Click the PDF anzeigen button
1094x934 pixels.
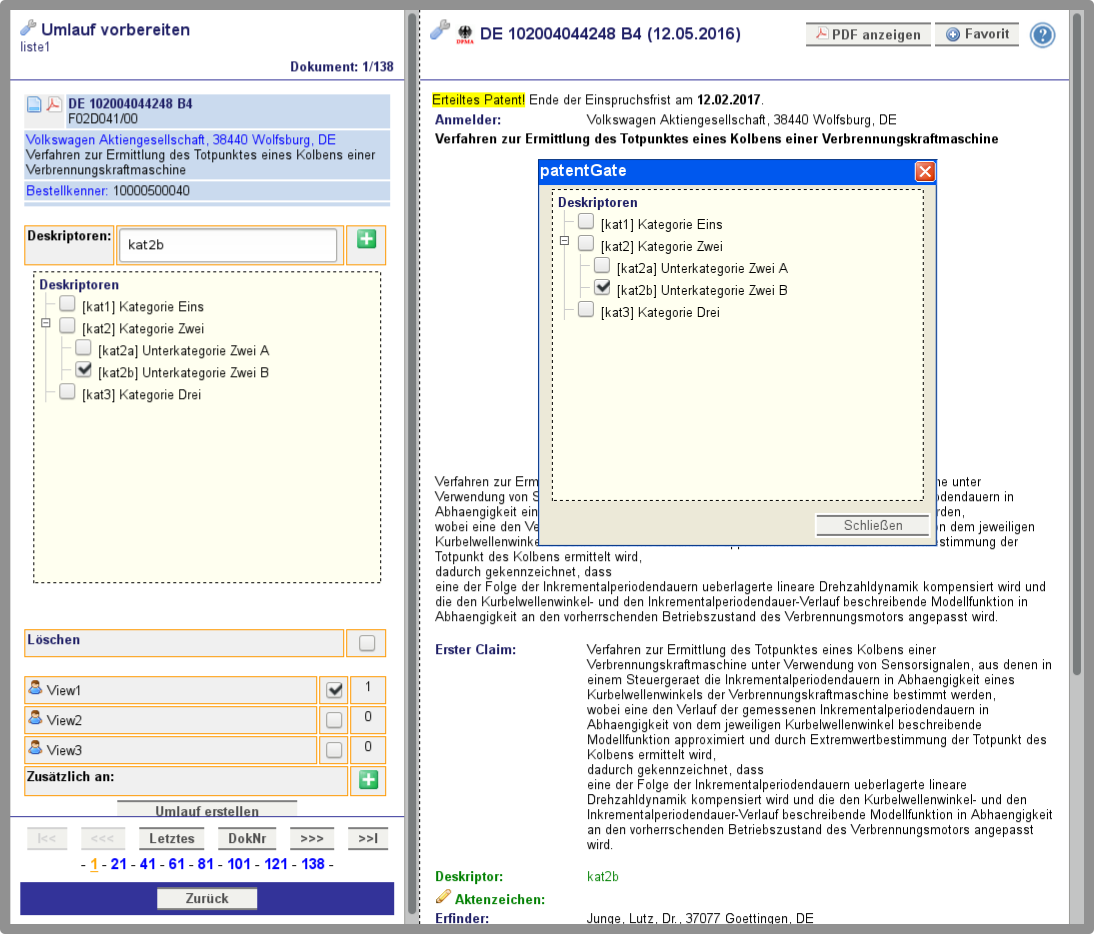[x=868, y=34]
